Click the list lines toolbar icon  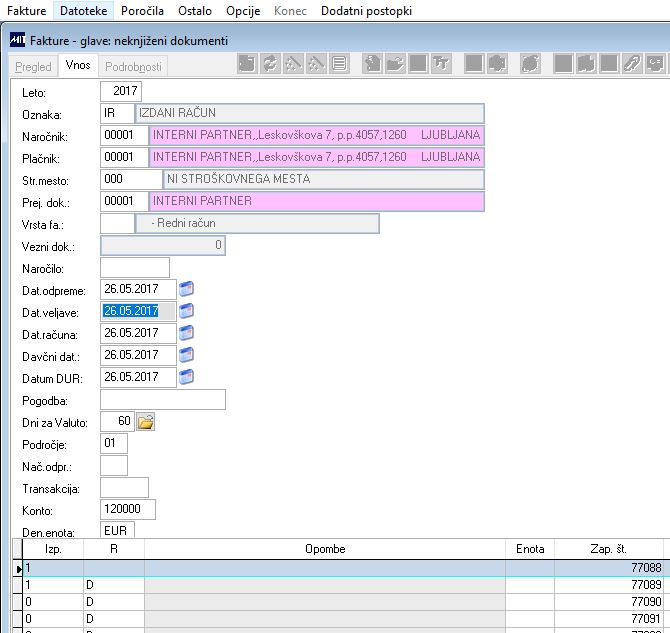(339, 64)
